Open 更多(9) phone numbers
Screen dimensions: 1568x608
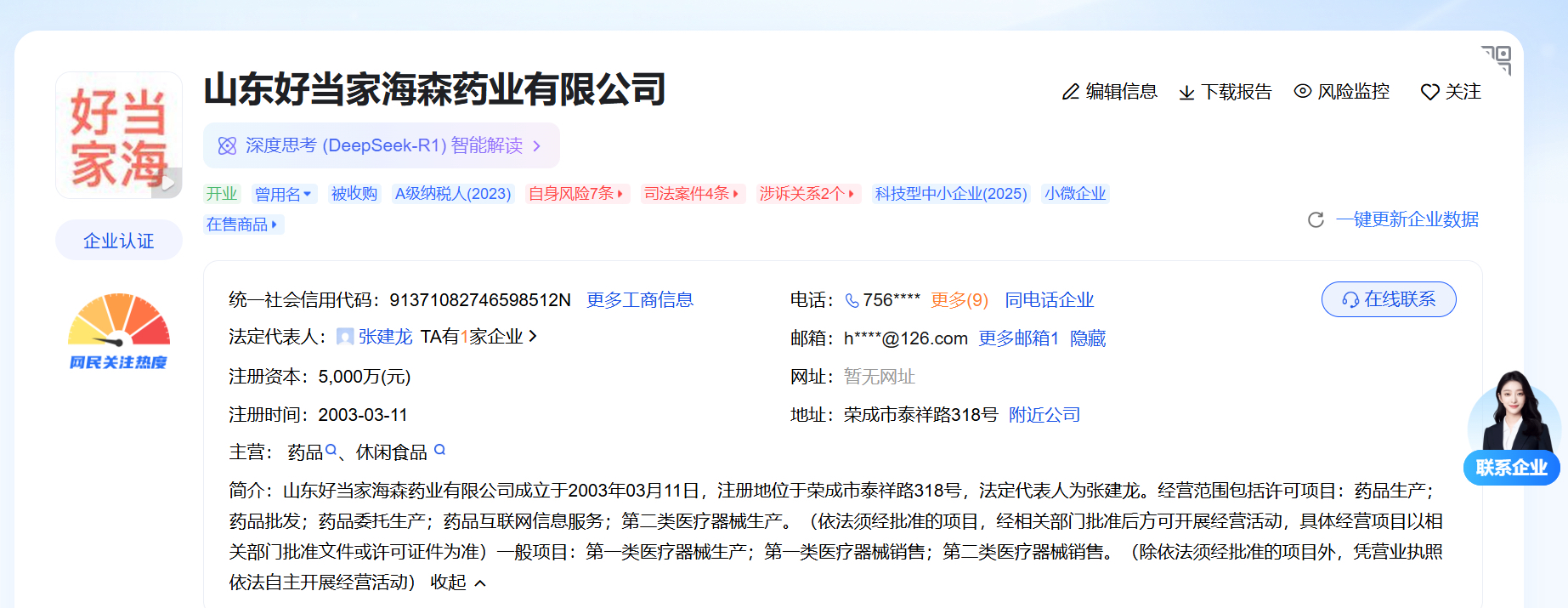coord(959,300)
